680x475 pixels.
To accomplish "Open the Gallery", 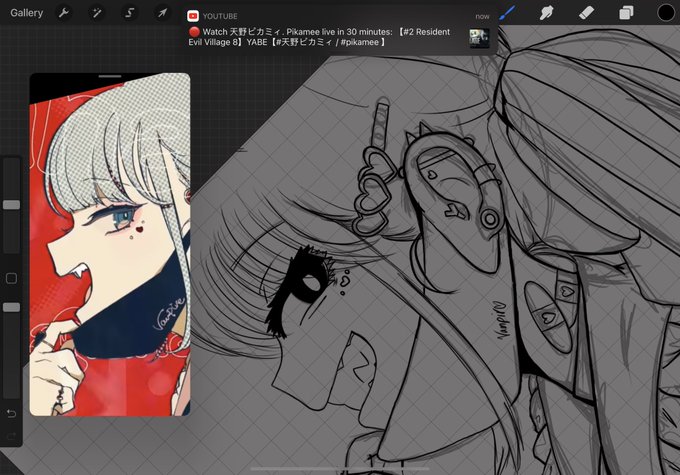I will click(26, 13).
